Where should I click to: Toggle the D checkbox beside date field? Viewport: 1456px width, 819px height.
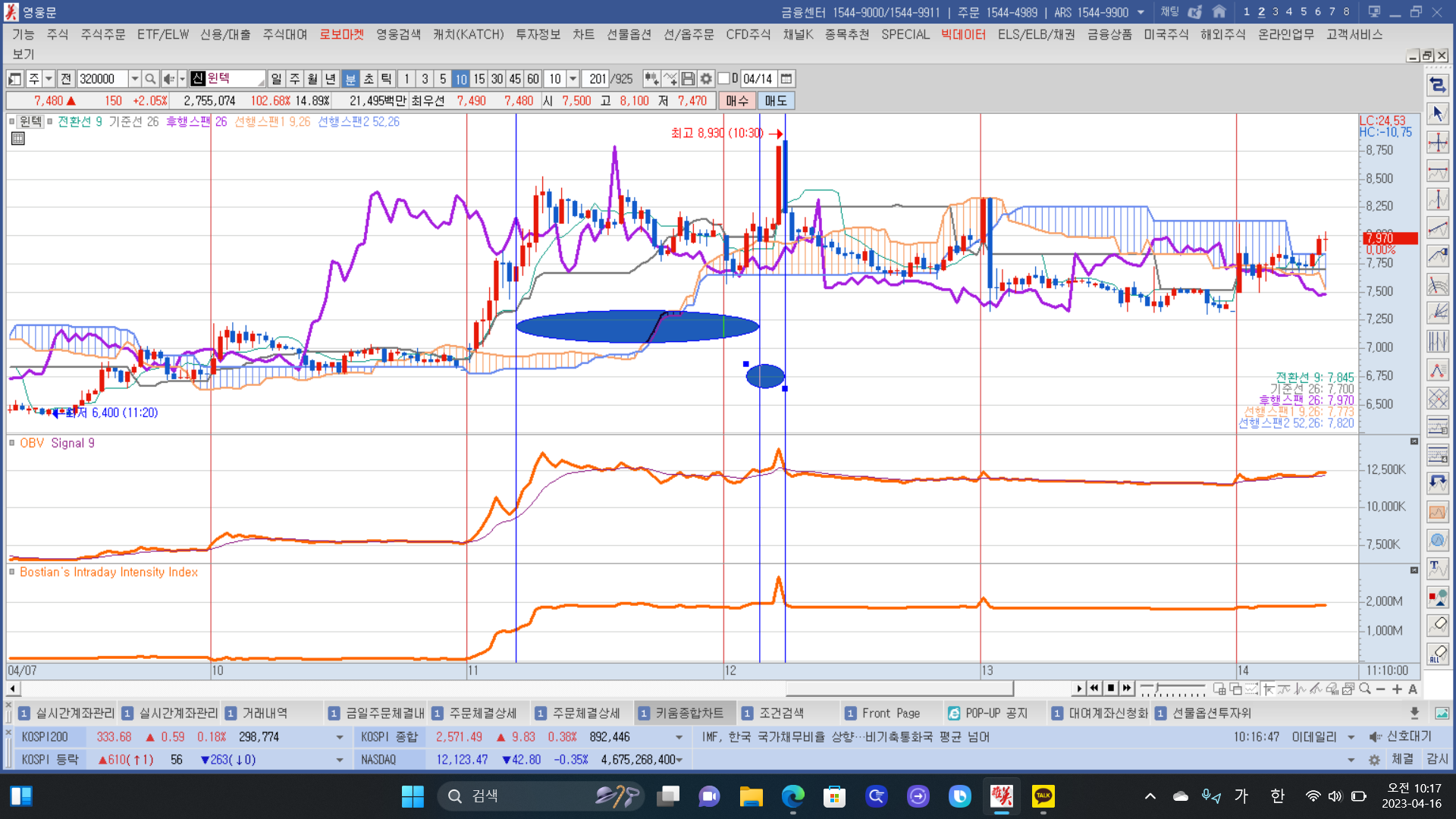coord(723,79)
